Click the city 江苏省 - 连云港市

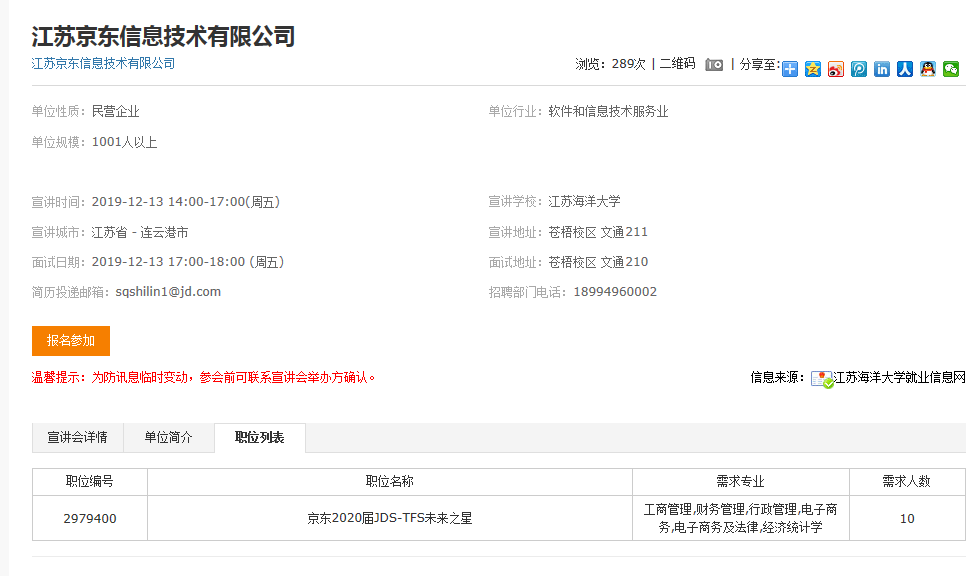(x=140, y=233)
